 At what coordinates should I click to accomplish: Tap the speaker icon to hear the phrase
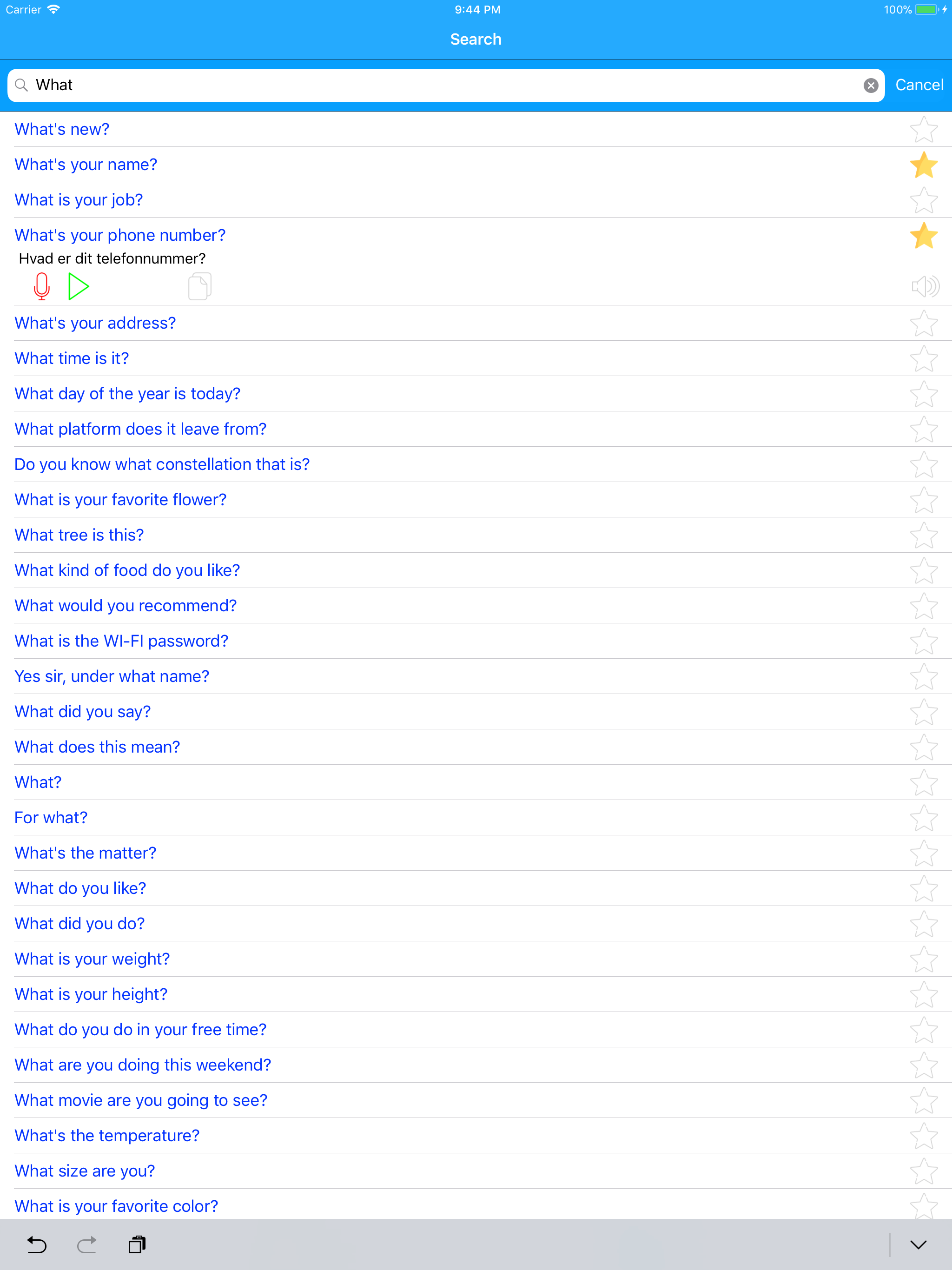point(925,286)
